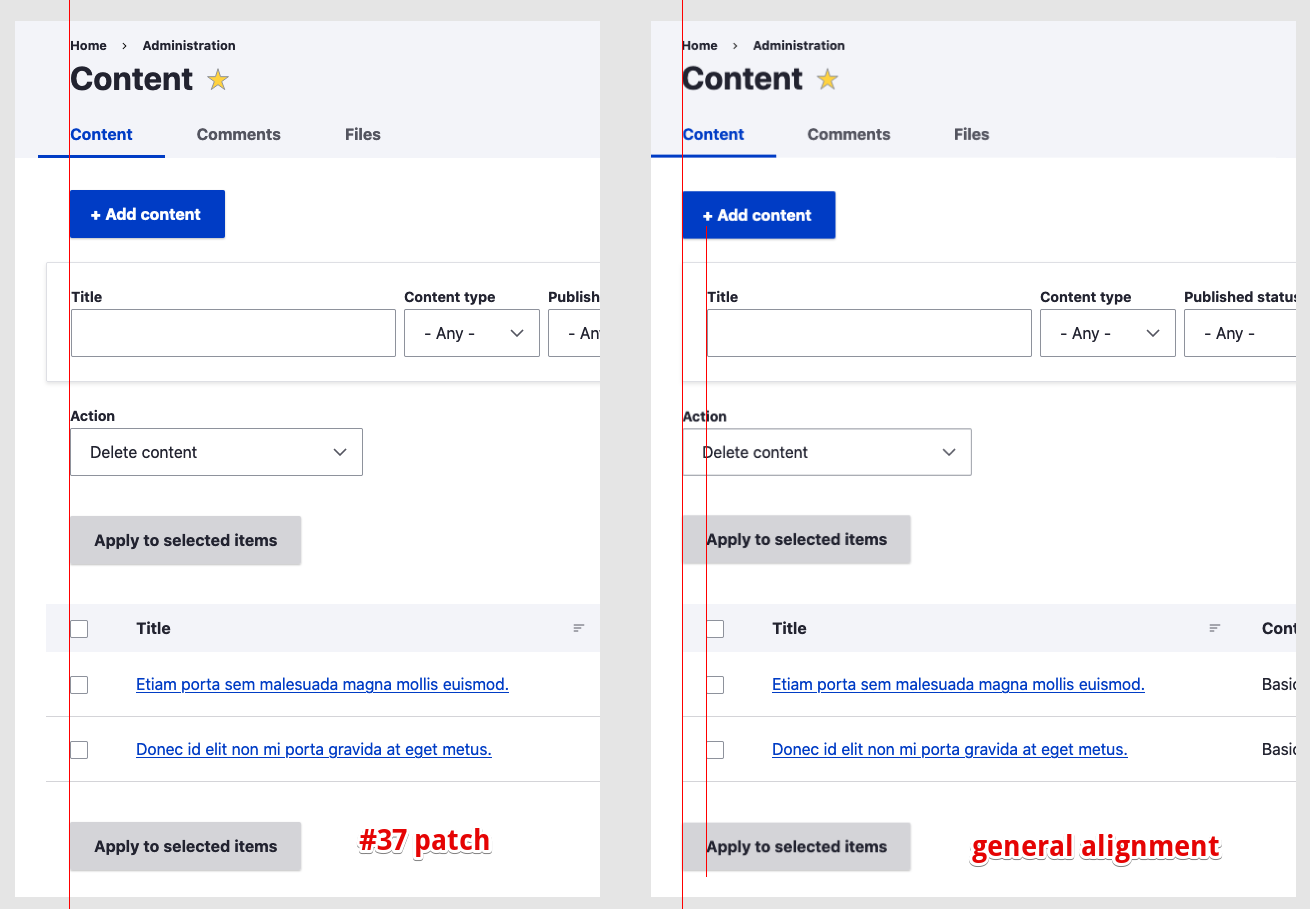1310x909 pixels.
Task: Expand the Action 'Delete content' dropdown in #37 patch panel
Action: (x=216, y=452)
